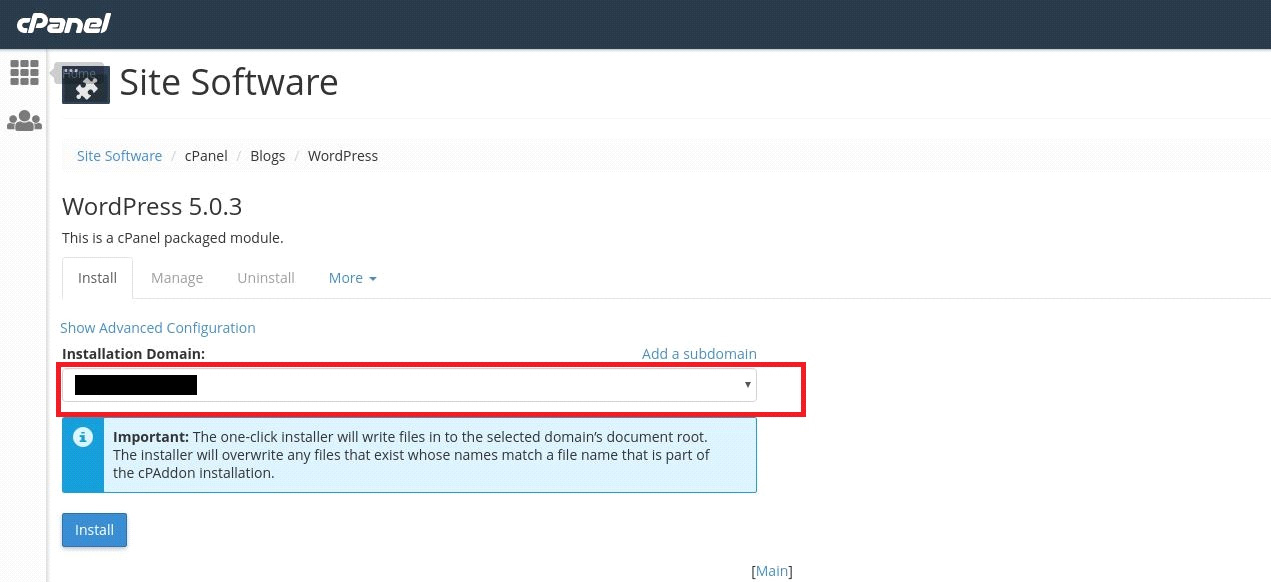Switch to the Install tab
This screenshot has width=1271, height=582.
(97, 278)
